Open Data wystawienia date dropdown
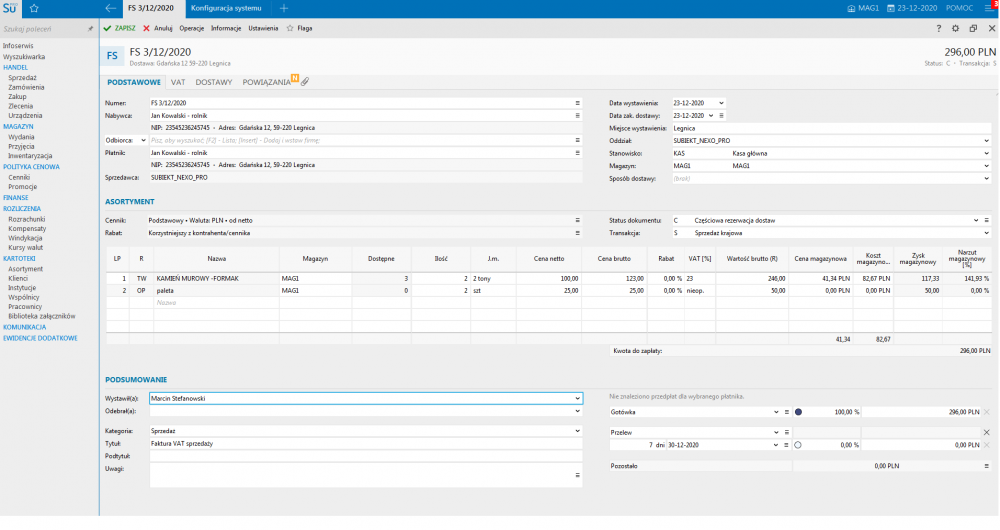The width and height of the screenshot is (1000, 530). coord(721,103)
